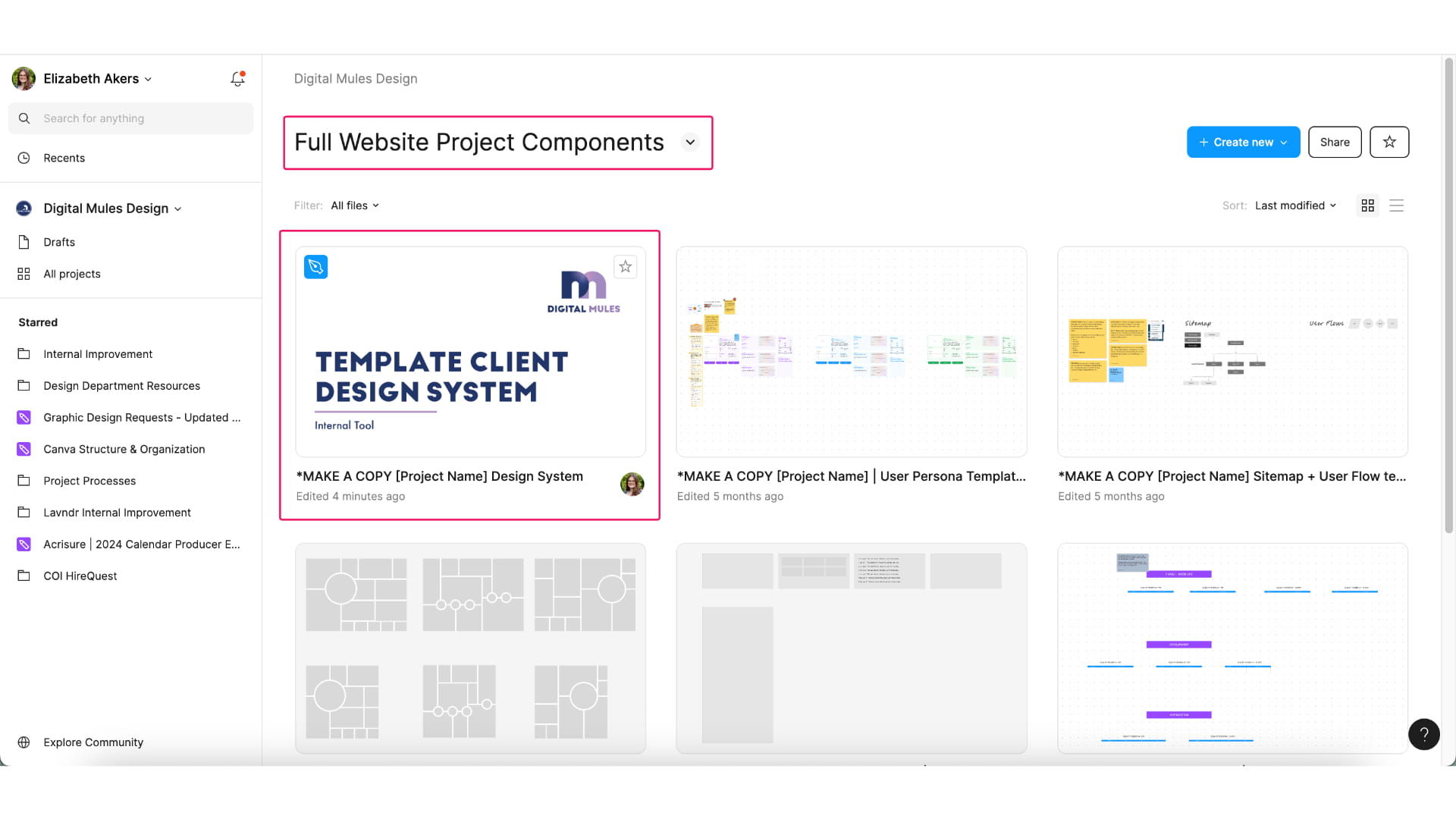
Task: Open the Full Website Project Components dropdown
Action: tap(690, 142)
